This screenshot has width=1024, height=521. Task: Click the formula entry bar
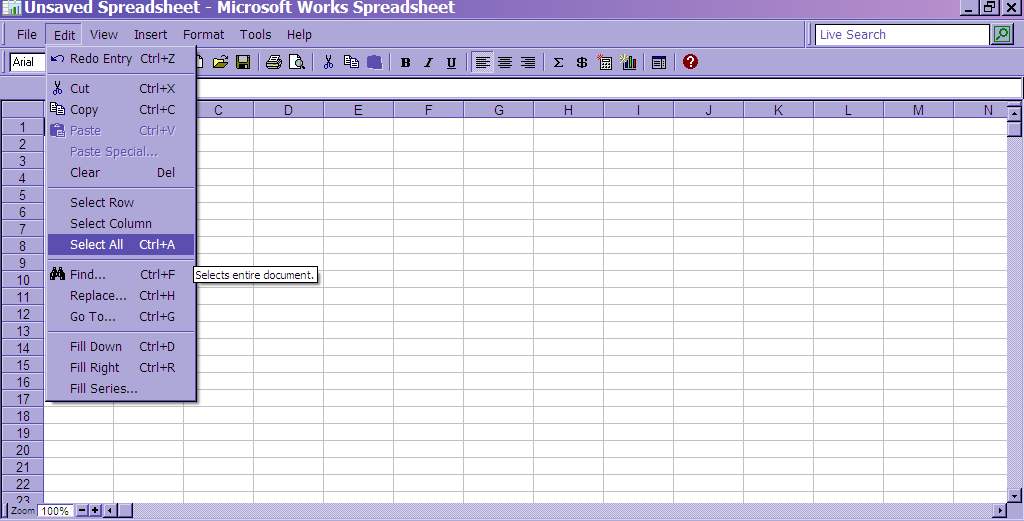[609, 88]
